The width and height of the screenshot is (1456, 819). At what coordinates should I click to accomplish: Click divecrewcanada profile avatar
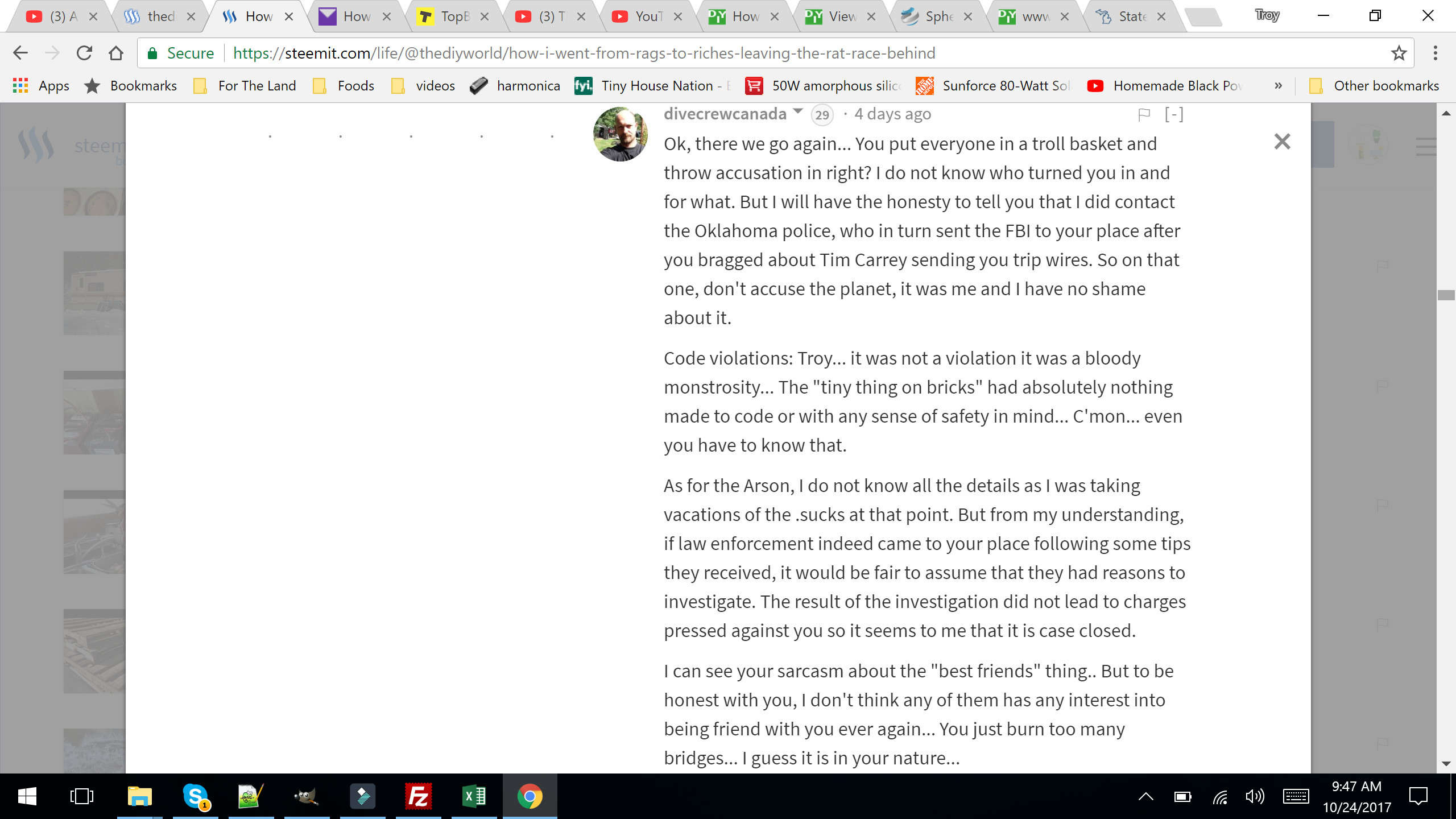coord(620,134)
